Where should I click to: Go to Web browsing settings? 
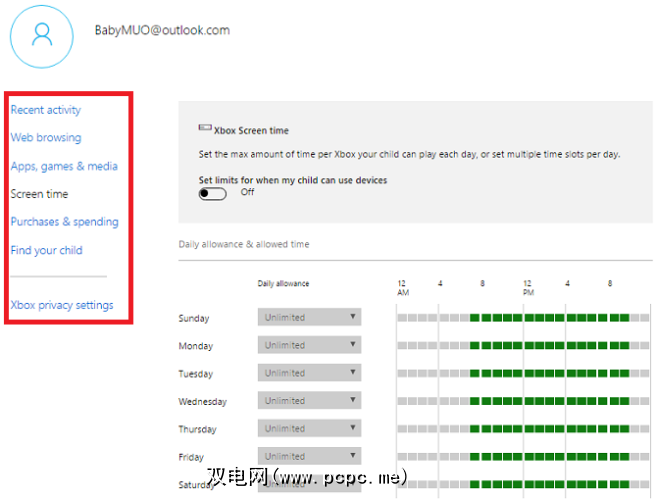coord(46,137)
